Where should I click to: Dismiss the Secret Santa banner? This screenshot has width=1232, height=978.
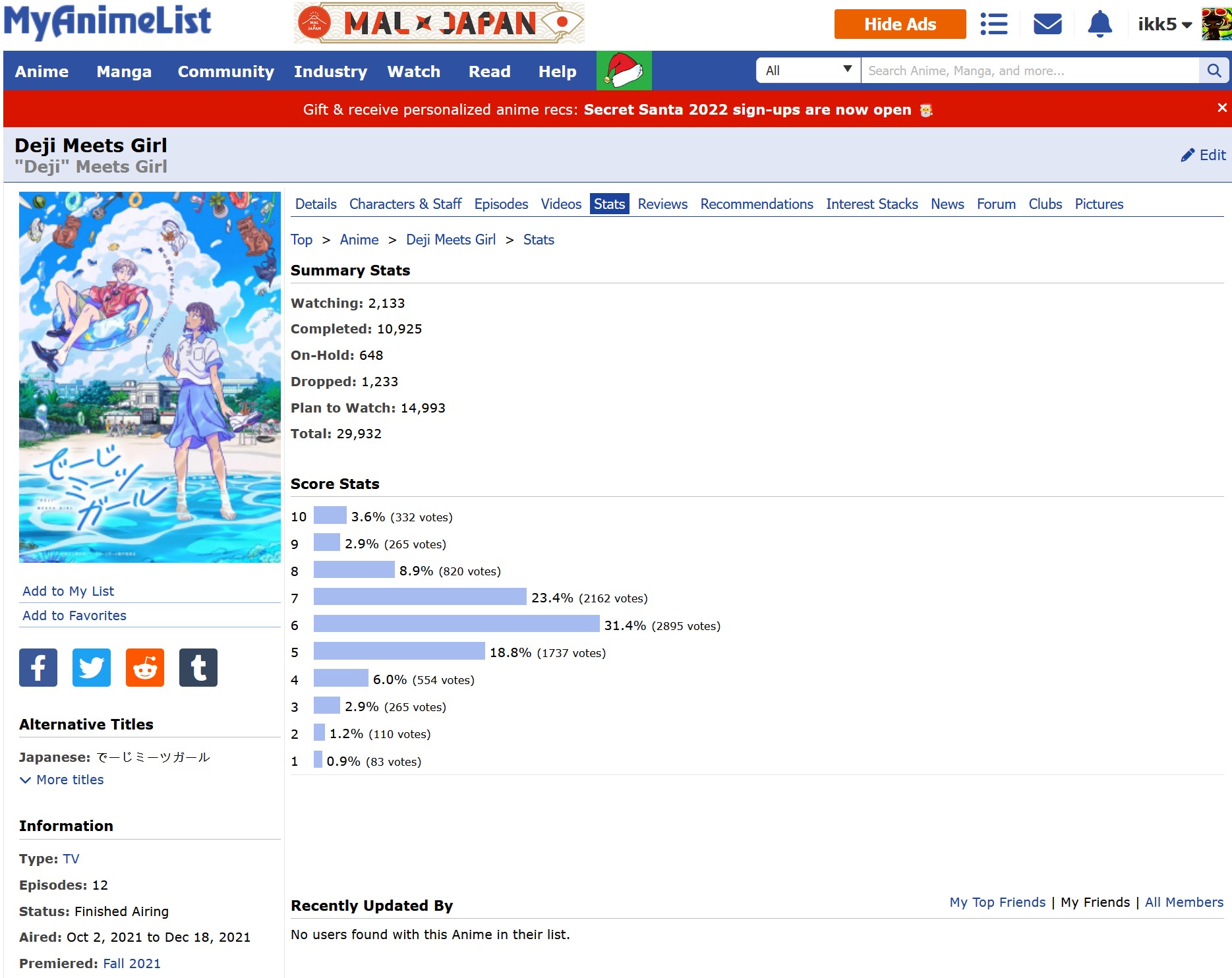click(1221, 107)
